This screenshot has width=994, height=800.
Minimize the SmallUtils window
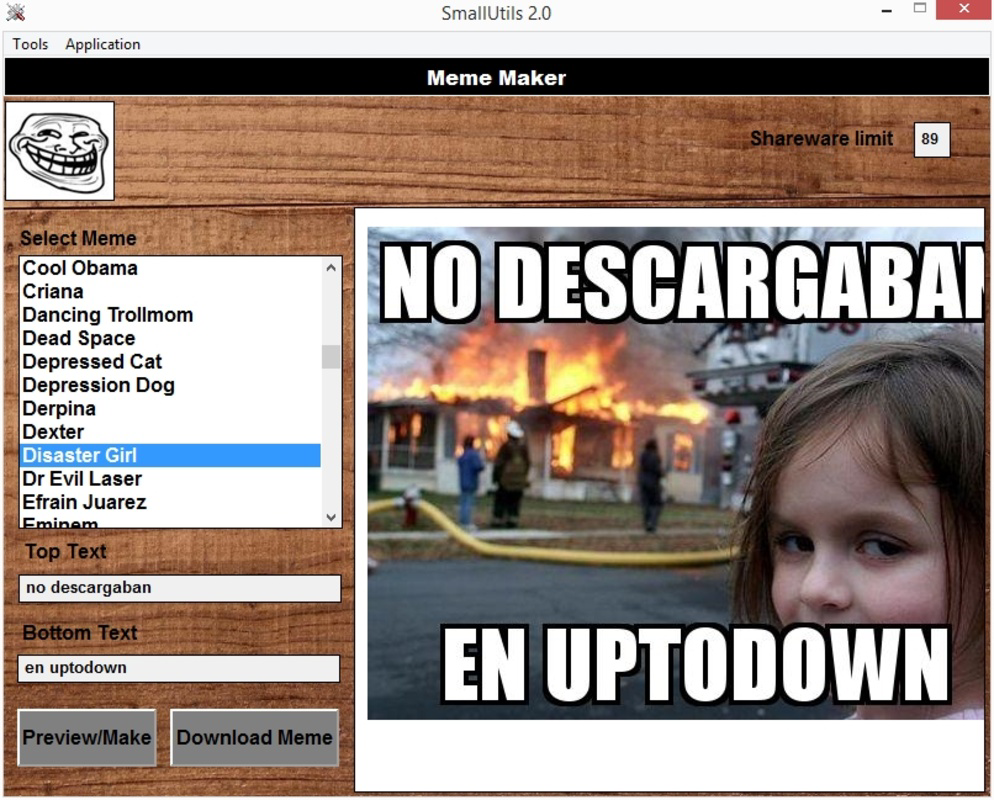tap(887, 10)
